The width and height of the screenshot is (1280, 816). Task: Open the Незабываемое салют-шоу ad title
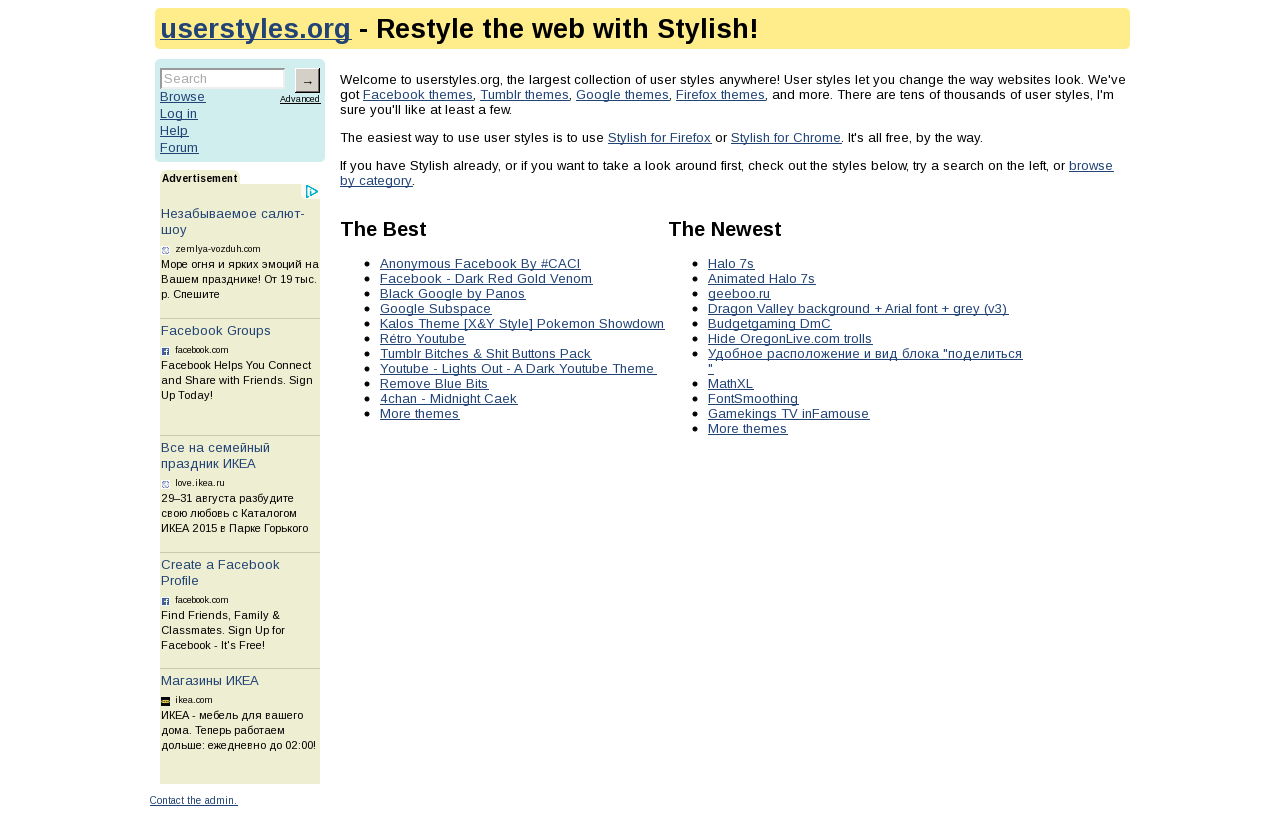pyautogui.click(x=233, y=221)
